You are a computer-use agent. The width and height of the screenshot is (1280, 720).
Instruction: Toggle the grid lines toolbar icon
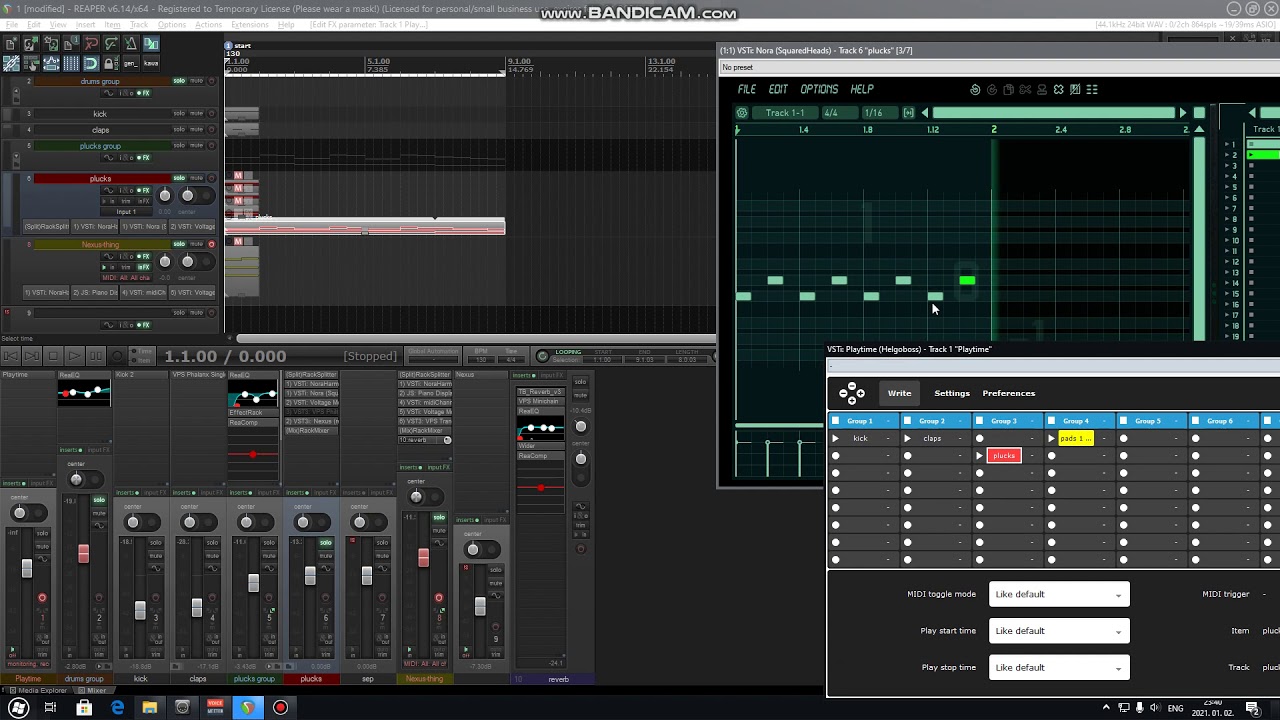point(71,64)
